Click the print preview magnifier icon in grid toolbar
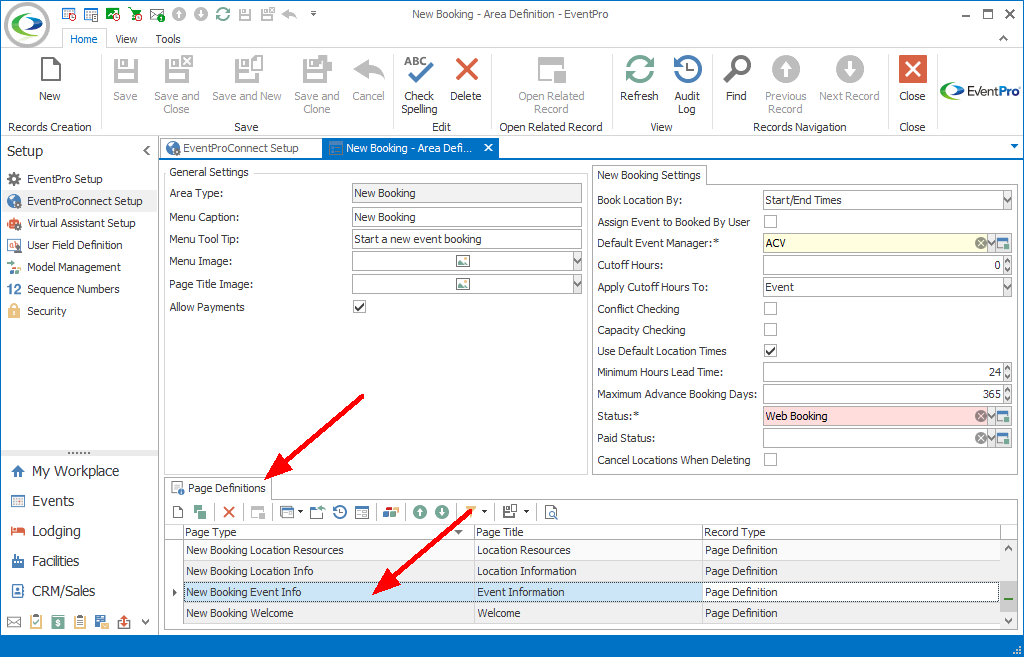Screen dimensions: 1024x657 click(551, 513)
